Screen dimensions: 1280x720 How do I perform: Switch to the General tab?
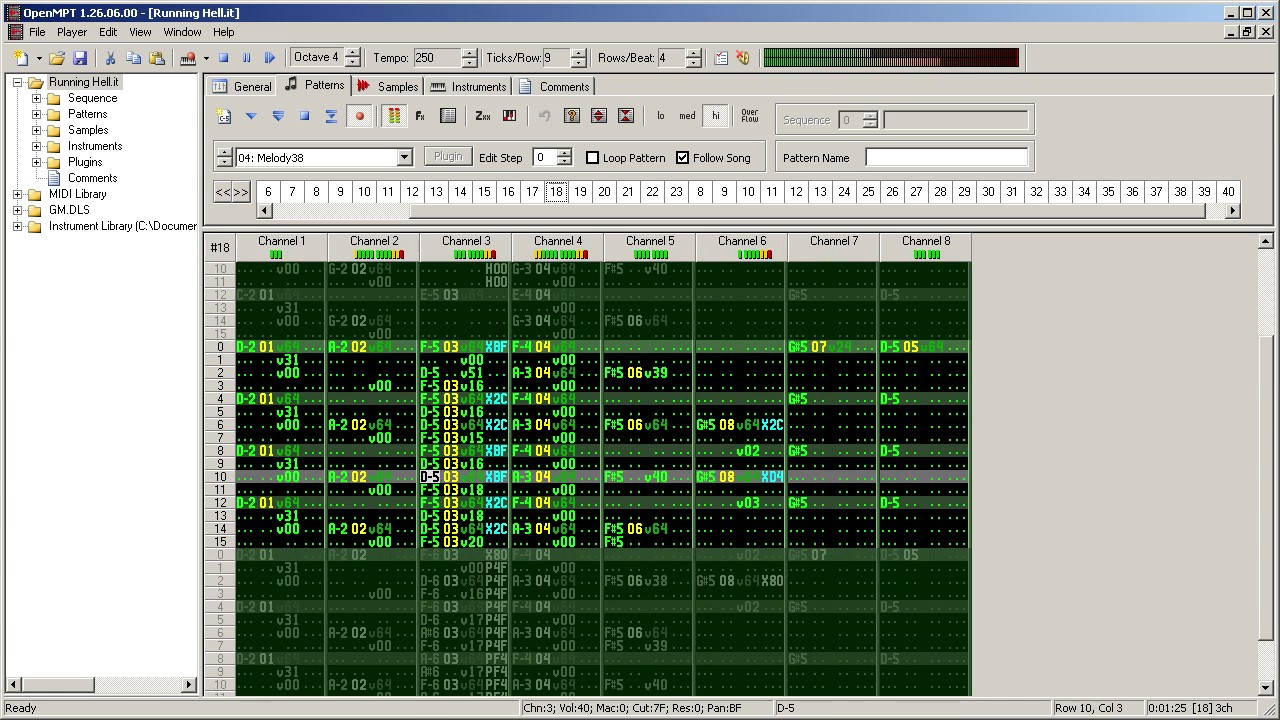(242, 87)
